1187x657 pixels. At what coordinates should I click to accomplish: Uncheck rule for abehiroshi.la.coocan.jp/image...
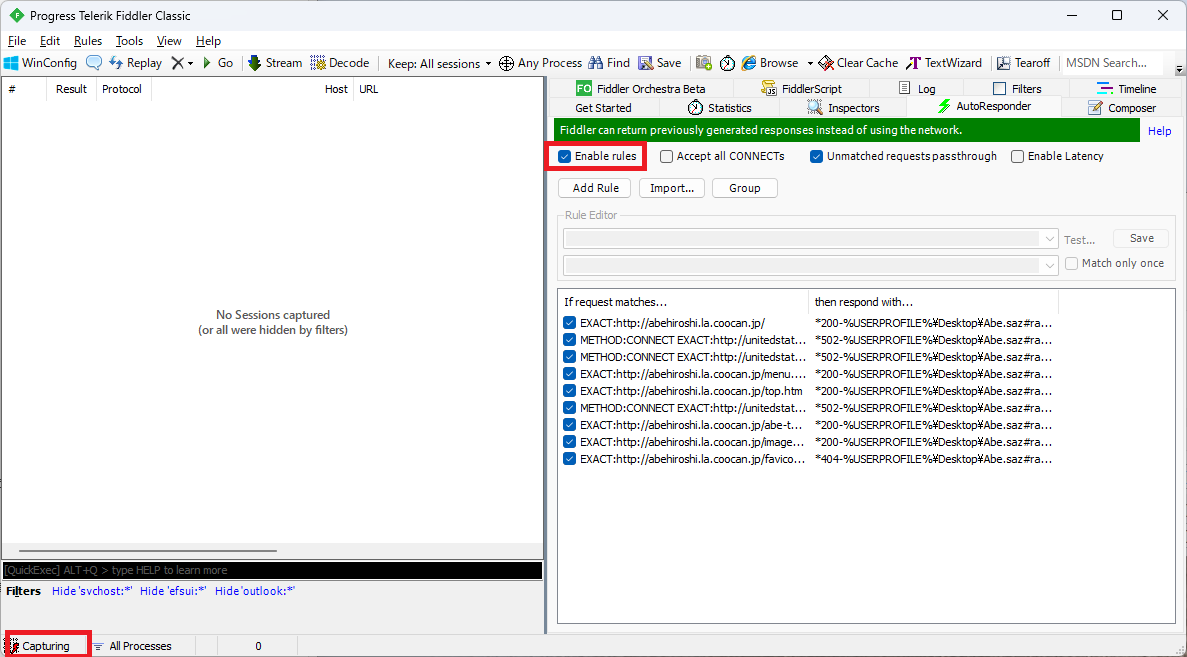click(x=570, y=442)
